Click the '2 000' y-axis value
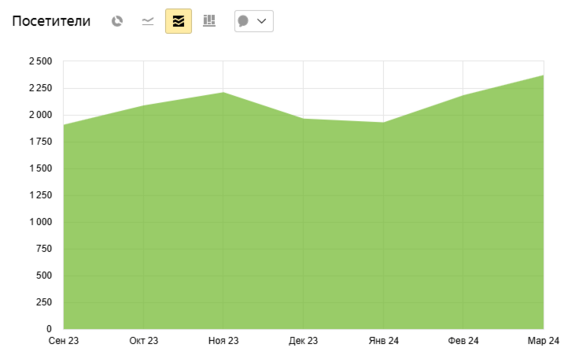The width and height of the screenshot is (575, 360). 41,115
